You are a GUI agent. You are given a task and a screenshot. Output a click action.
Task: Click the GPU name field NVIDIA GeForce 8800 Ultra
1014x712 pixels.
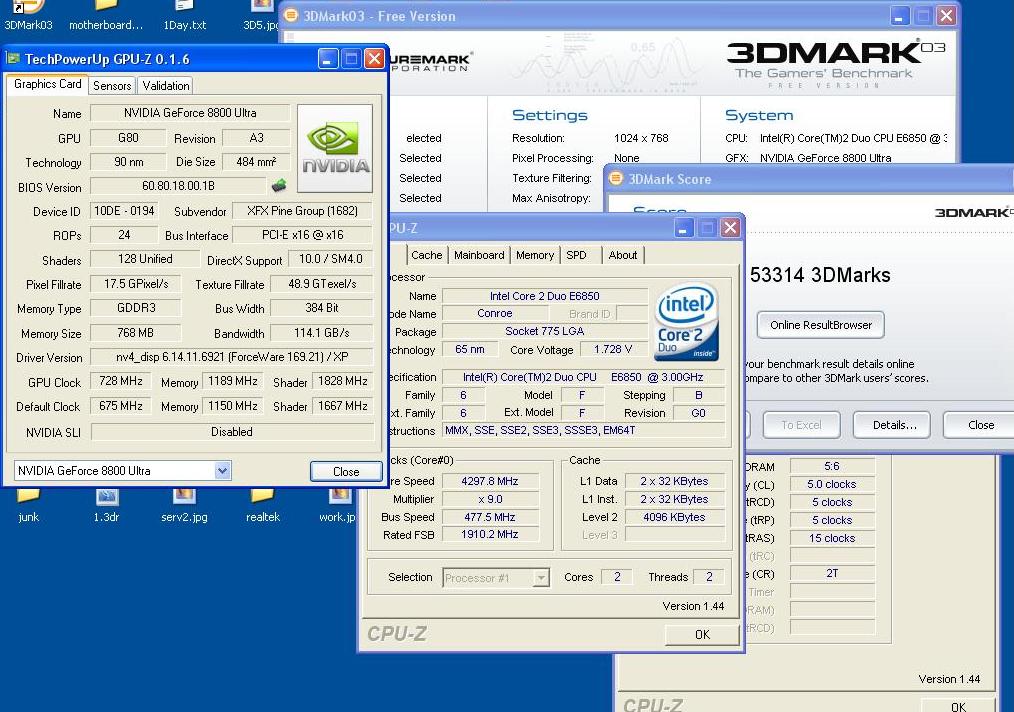click(190, 113)
